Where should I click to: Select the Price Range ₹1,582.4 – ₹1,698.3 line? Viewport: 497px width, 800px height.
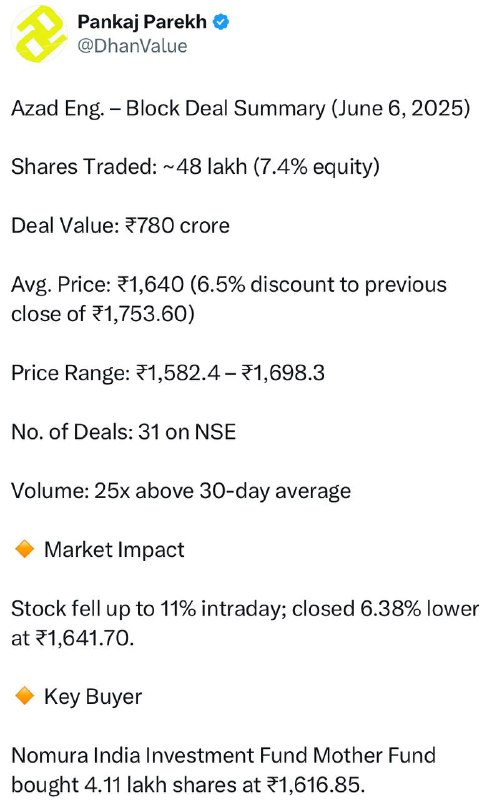pos(168,373)
